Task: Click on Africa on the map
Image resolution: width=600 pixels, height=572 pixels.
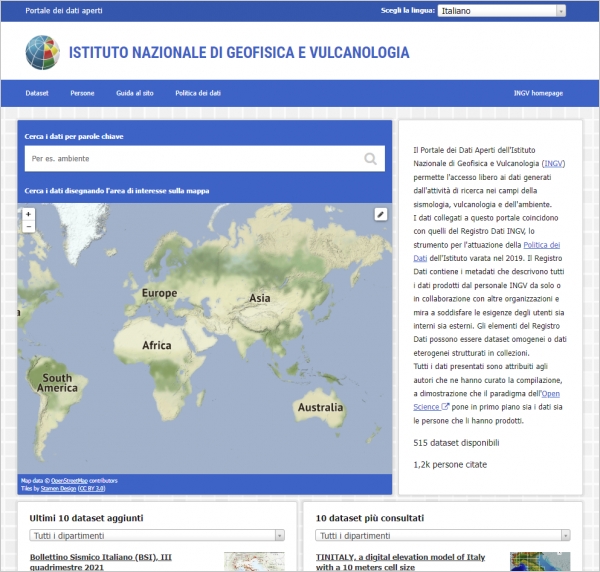Action: point(157,345)
